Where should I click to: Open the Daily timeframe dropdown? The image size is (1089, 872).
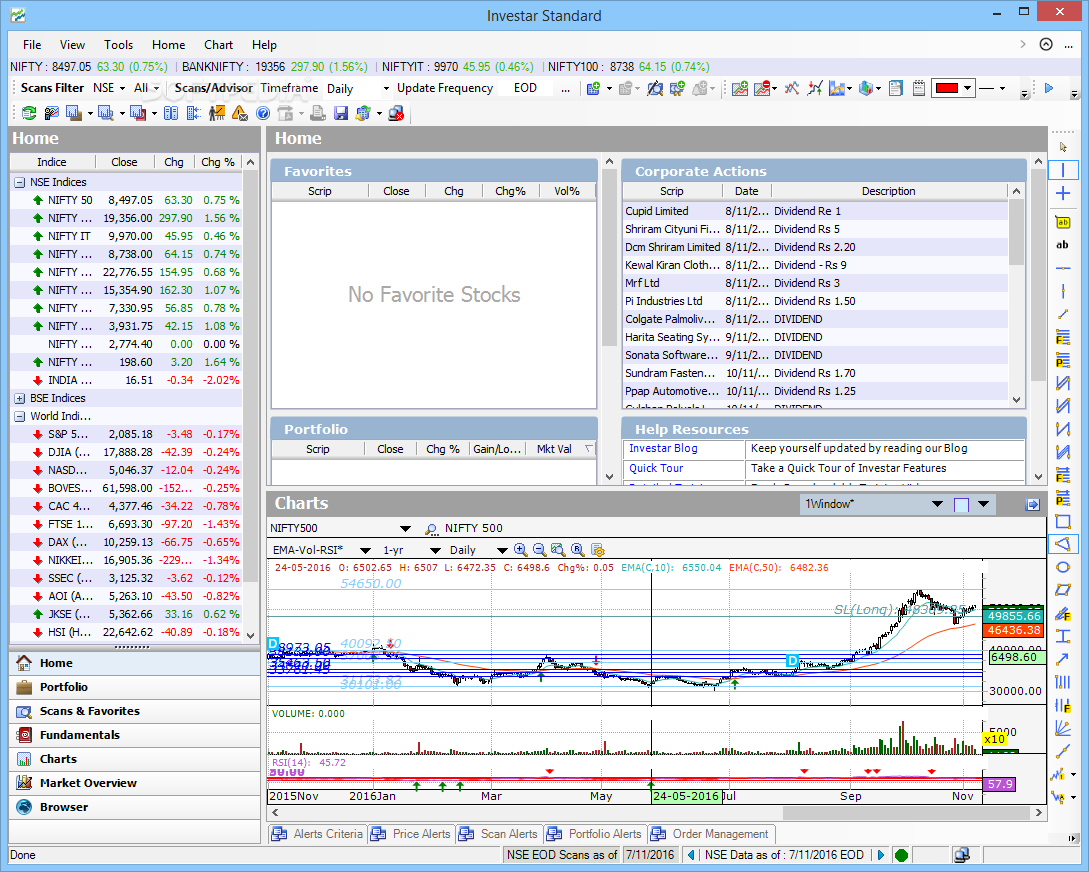point(386,88)
